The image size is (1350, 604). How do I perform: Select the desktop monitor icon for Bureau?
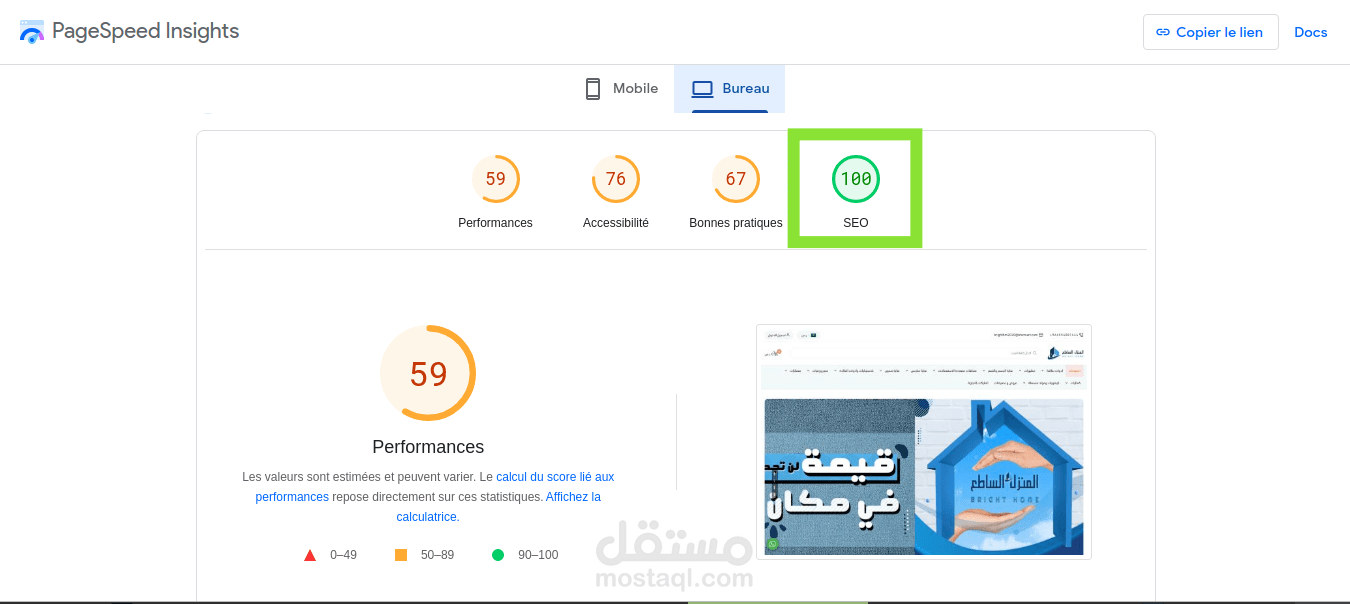703,89
